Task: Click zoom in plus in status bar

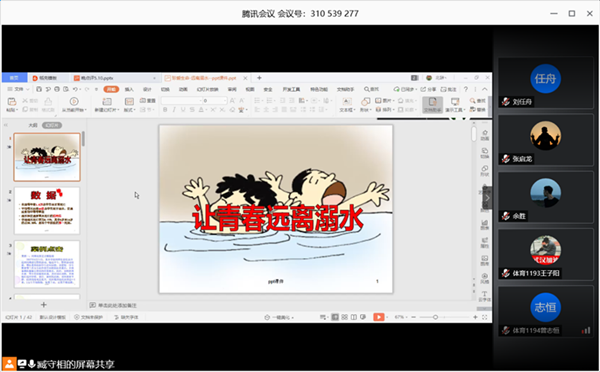Action: (475, 317)
